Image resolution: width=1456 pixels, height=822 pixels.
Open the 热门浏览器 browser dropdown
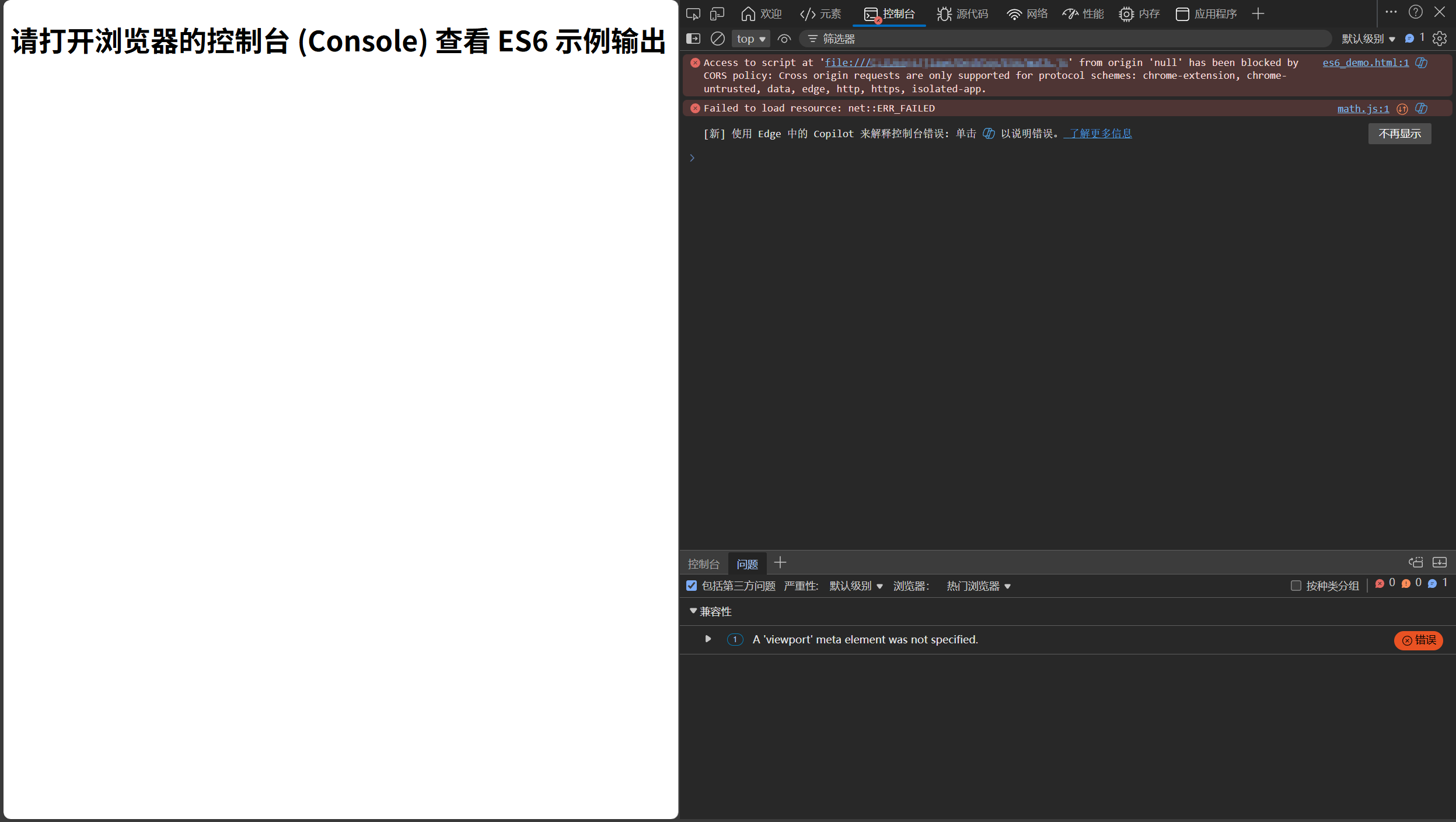[x=978, y=586]
